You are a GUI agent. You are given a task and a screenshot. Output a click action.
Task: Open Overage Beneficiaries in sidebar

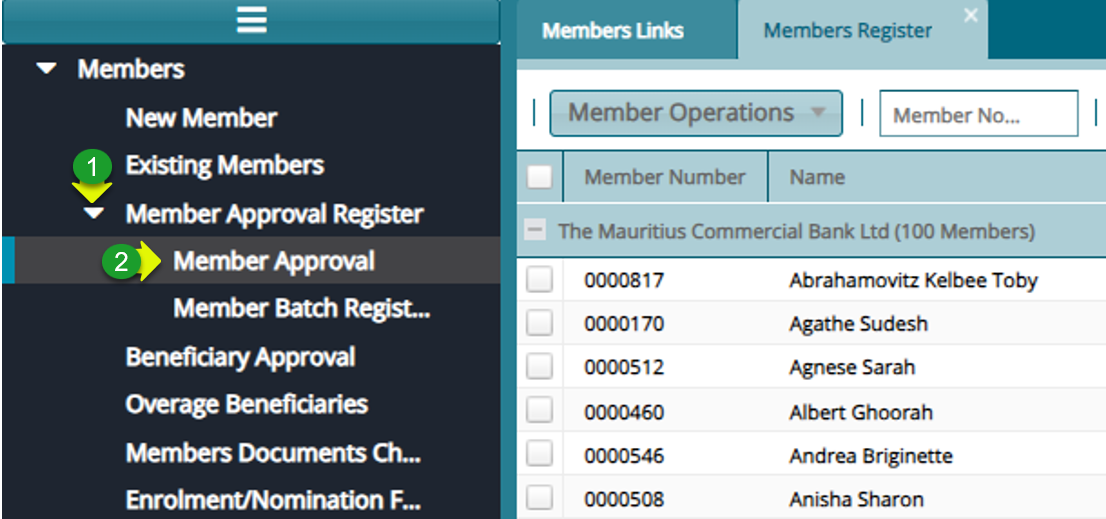[x=247, y=405]
